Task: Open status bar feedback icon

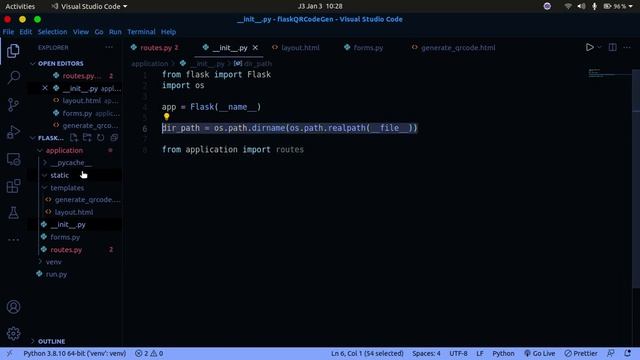Action: (611, 353)
